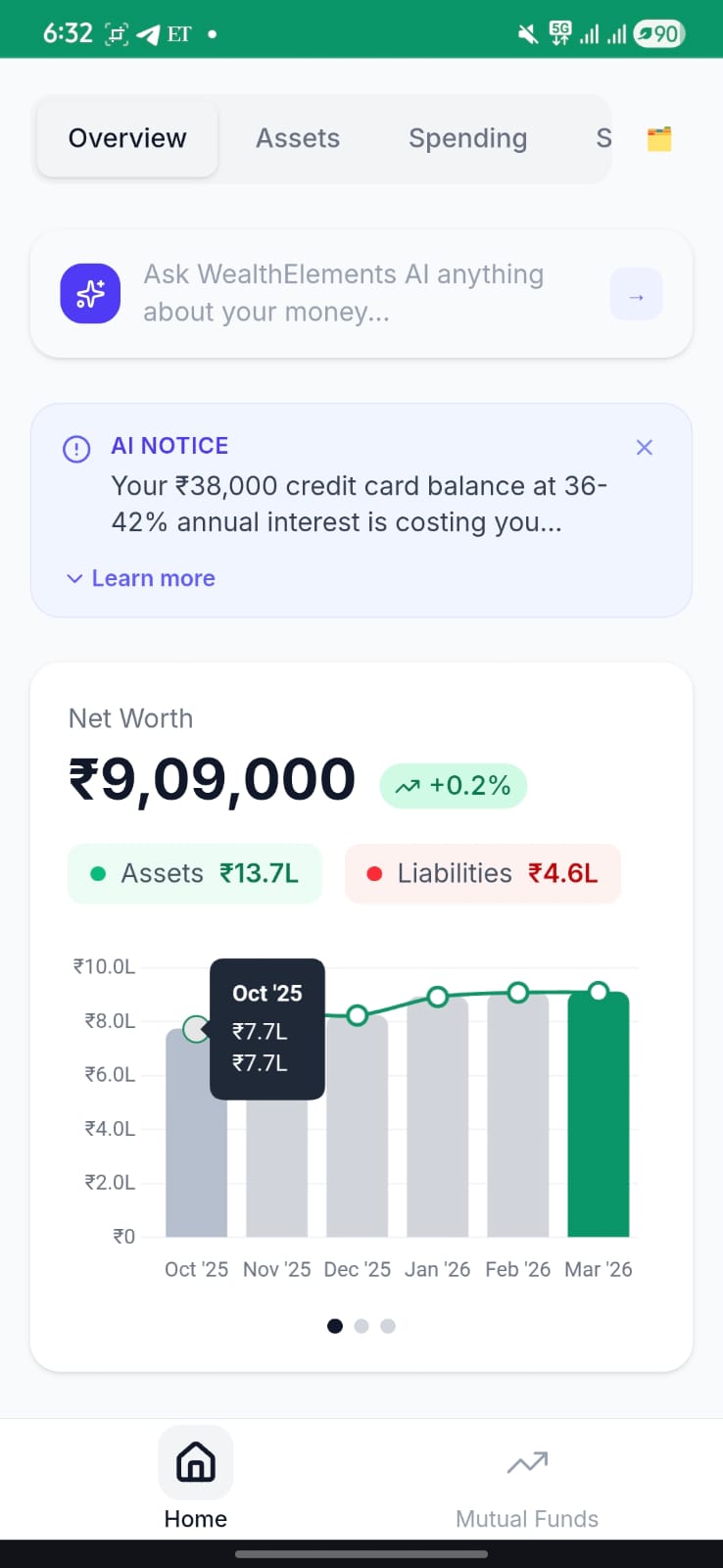The image size is (723, 1568).
Task: Tap the green Assets dot indicator
Action: pos(97,873)
